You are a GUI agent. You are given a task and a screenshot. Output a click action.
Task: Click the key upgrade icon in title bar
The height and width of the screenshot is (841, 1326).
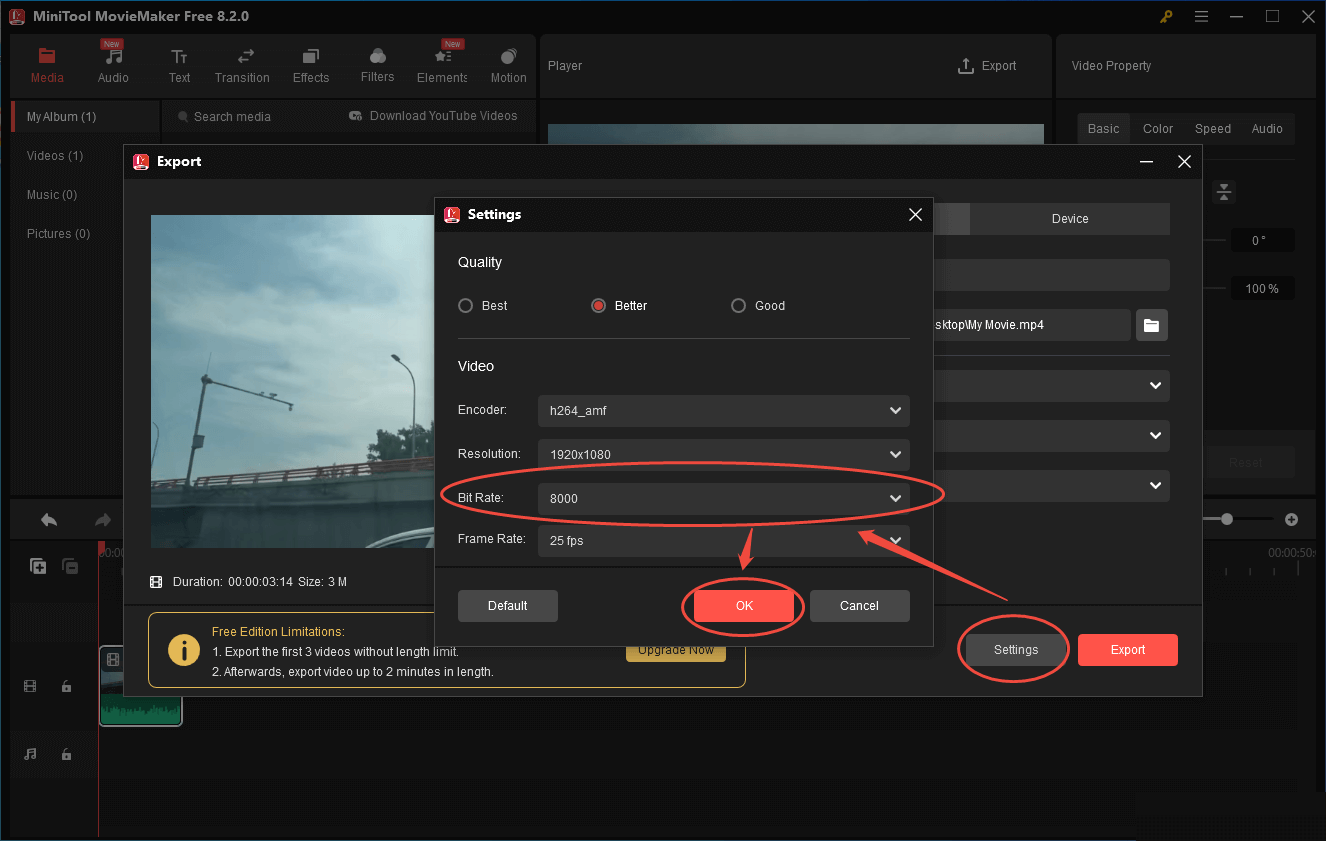pyautogui.click(x=1166, y=17)
